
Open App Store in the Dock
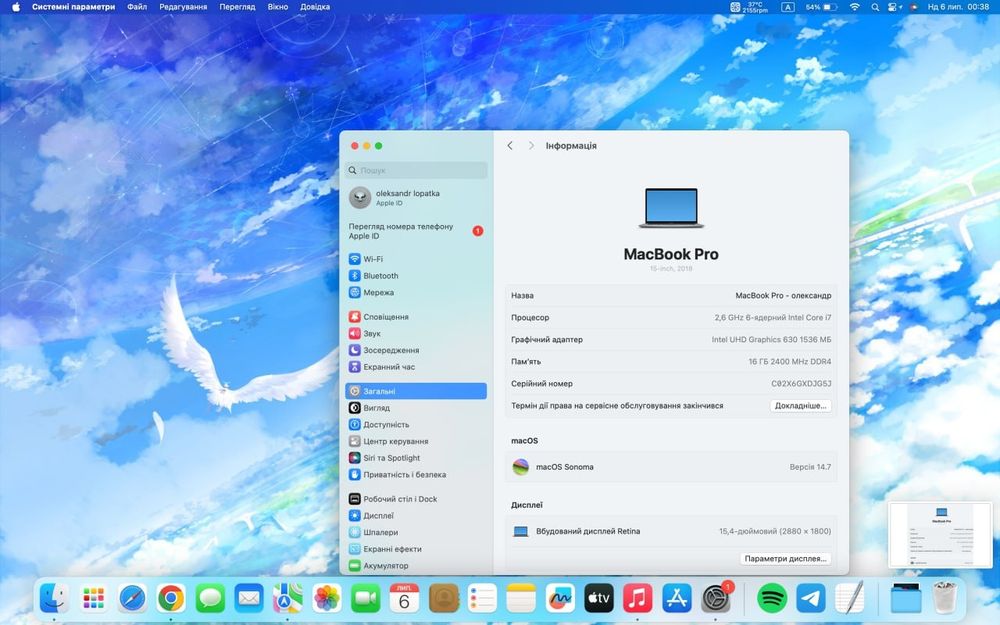(677, 599)
